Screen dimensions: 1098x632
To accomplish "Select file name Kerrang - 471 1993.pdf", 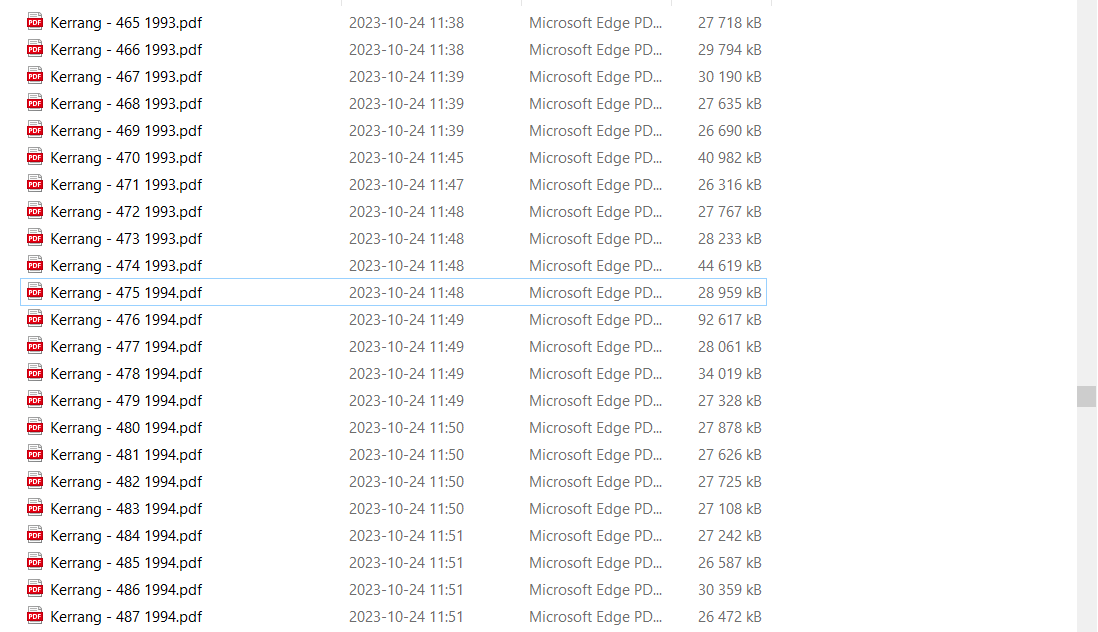I will [x=126, y=185].
